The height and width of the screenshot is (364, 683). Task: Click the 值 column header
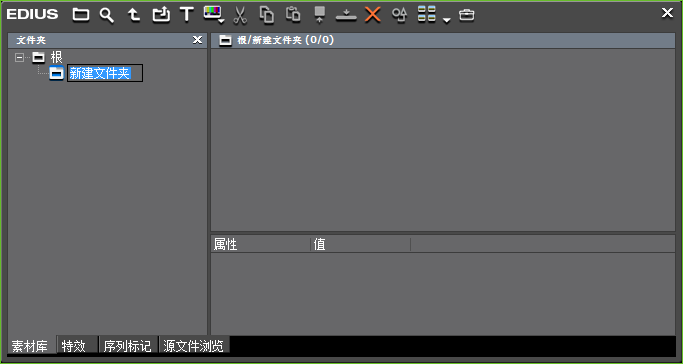361,244
